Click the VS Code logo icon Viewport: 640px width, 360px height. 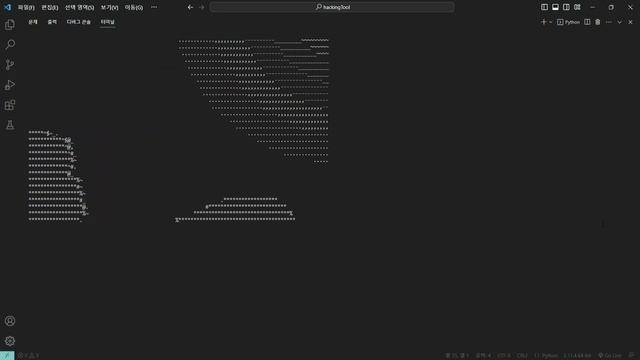click(7, 7)
